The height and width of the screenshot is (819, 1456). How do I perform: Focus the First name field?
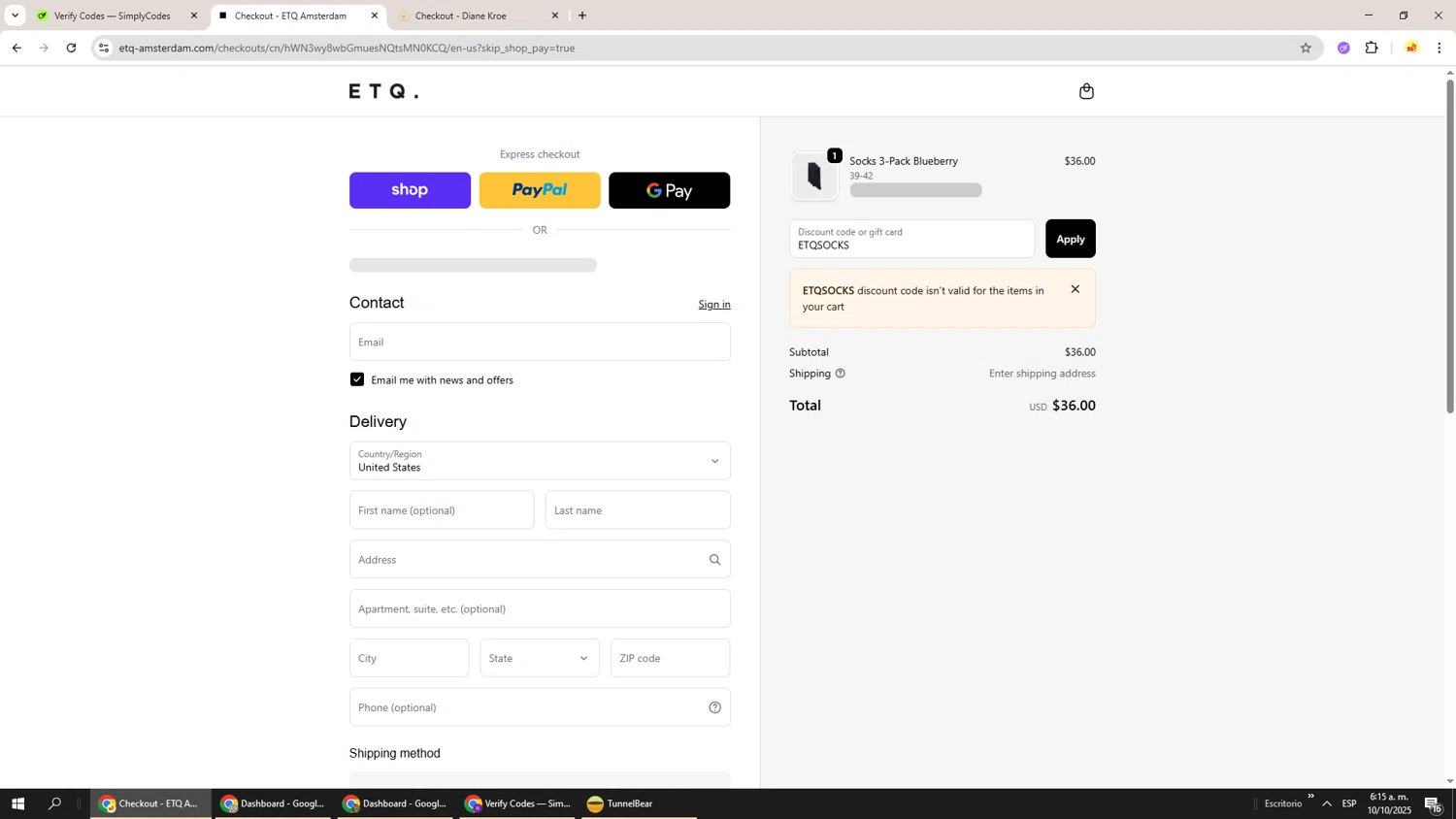(442, 510)
